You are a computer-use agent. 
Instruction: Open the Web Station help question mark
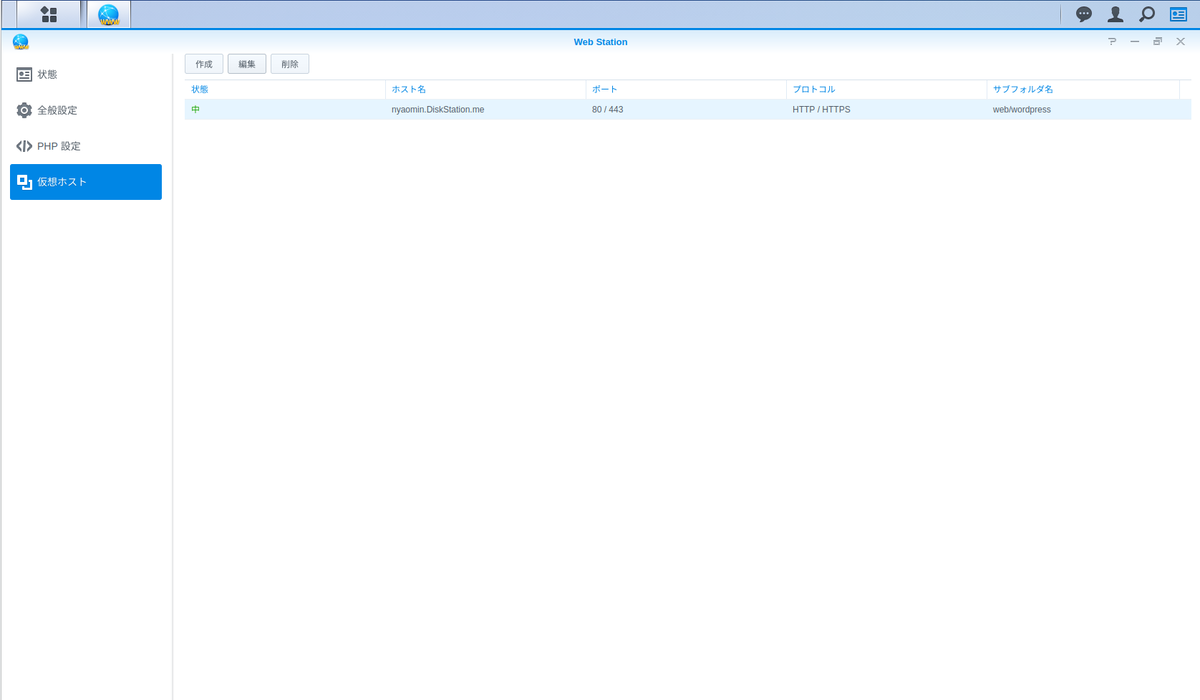coord(1112,42)
